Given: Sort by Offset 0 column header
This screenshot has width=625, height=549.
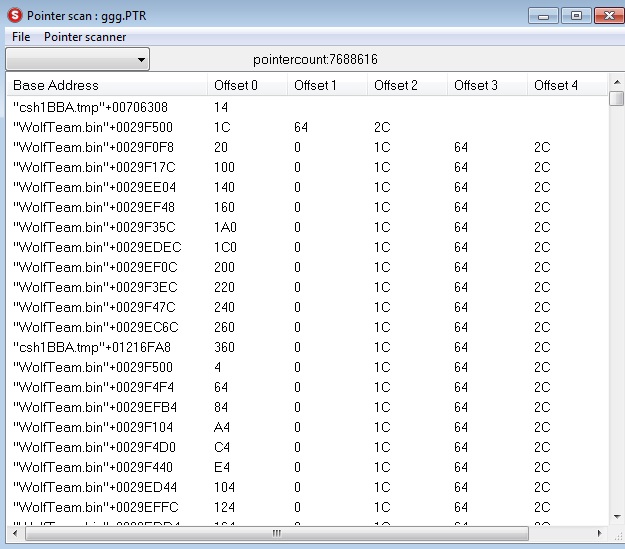Looking at the screenshot, I should [248, 85].
